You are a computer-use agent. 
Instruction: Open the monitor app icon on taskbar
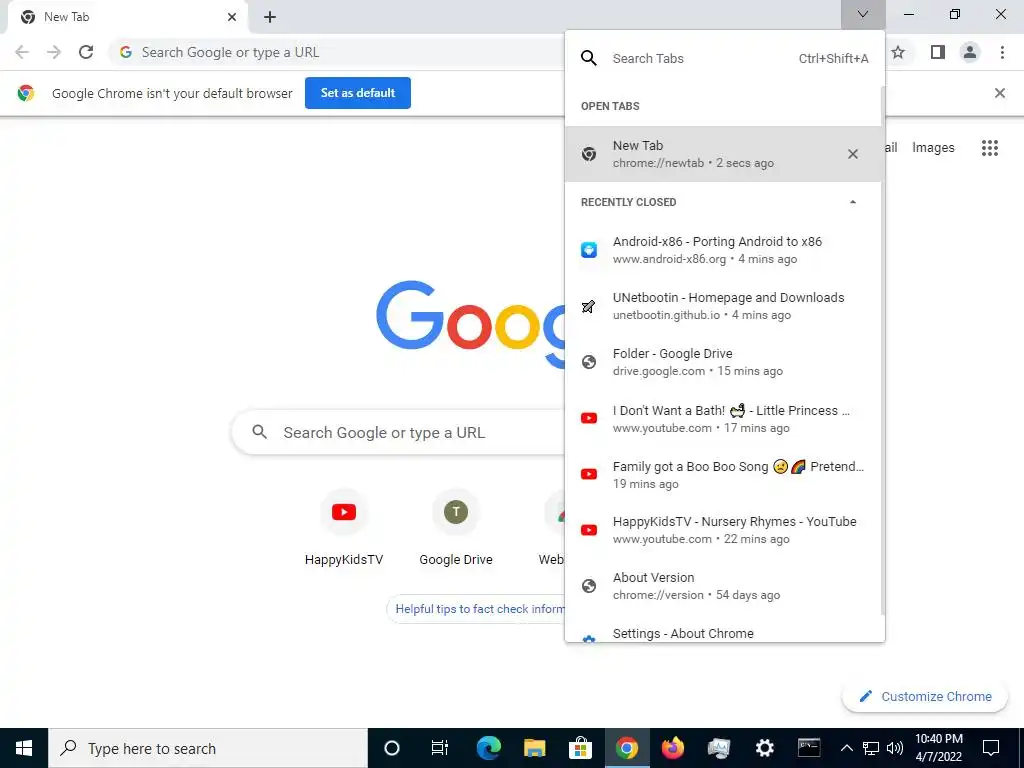(x=718, y=748)
